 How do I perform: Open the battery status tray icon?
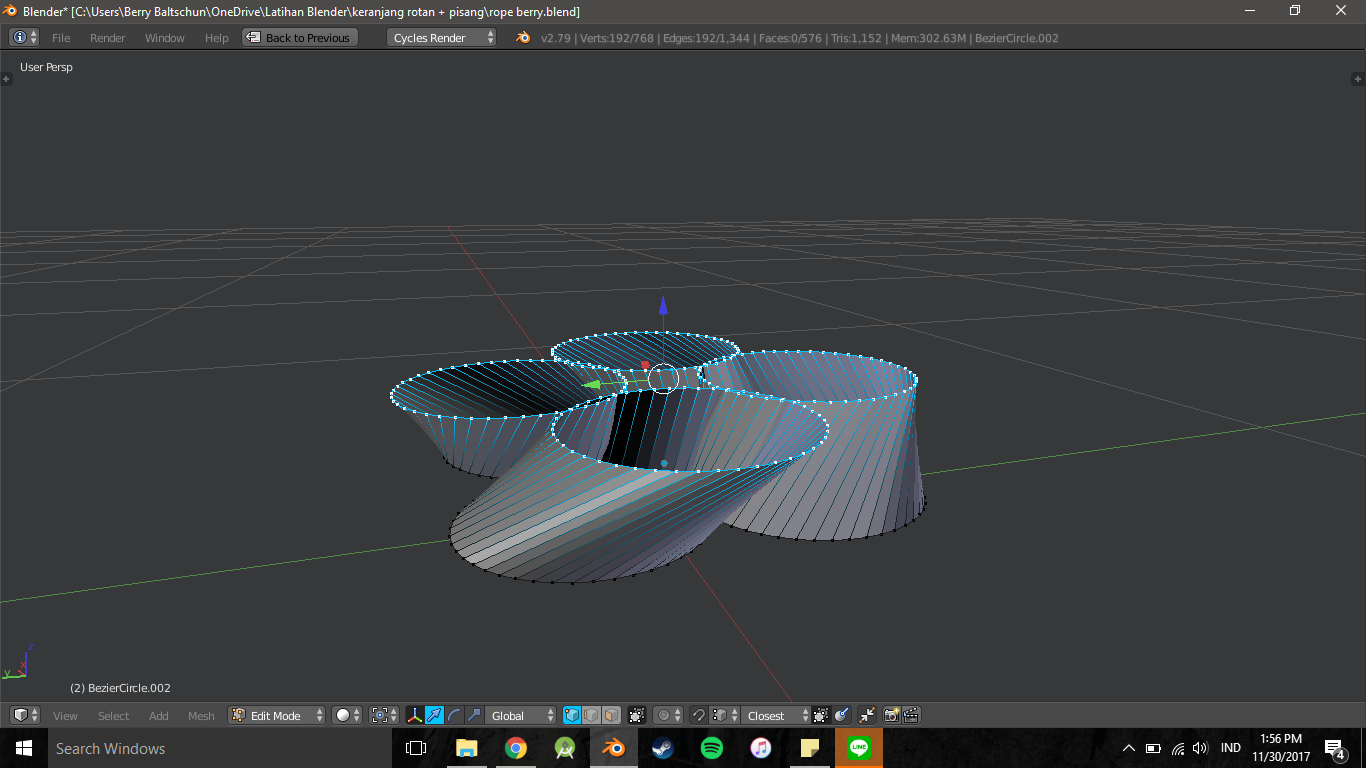1153,748
